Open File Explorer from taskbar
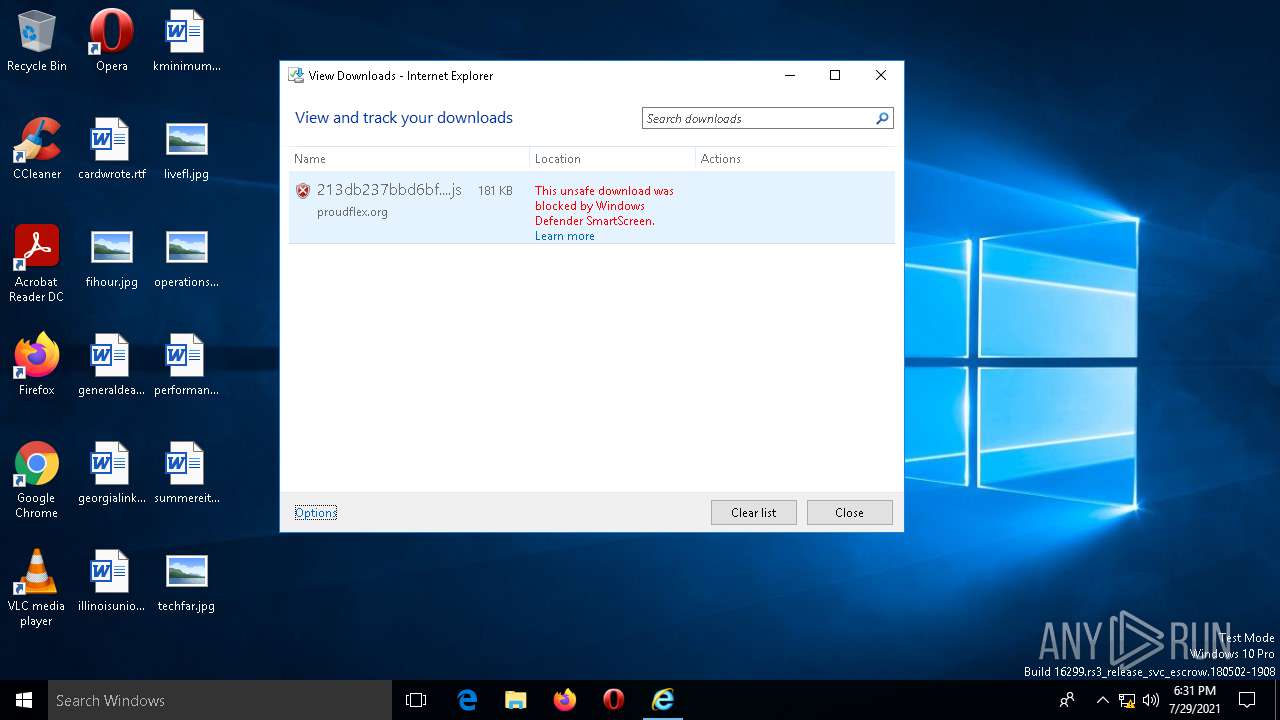Screen dimensions: 1280x720 [x=515, y=700]
